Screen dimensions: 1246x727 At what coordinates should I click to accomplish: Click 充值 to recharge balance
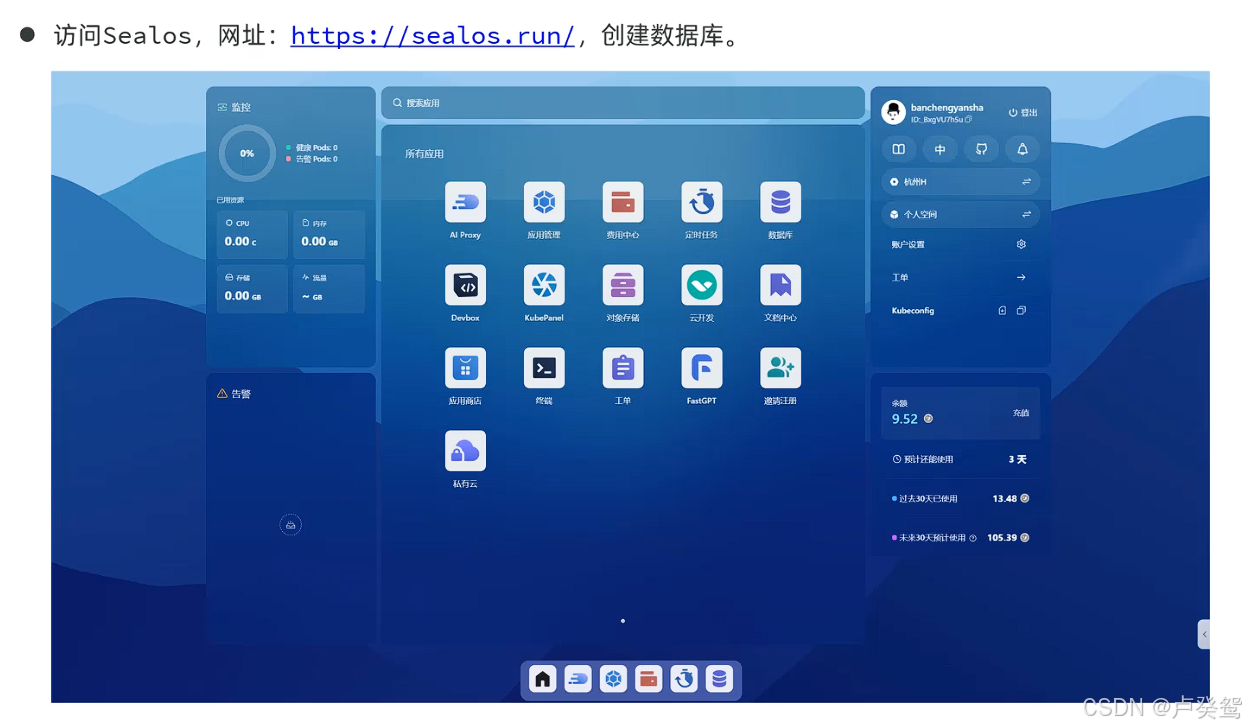point(1021,412)
